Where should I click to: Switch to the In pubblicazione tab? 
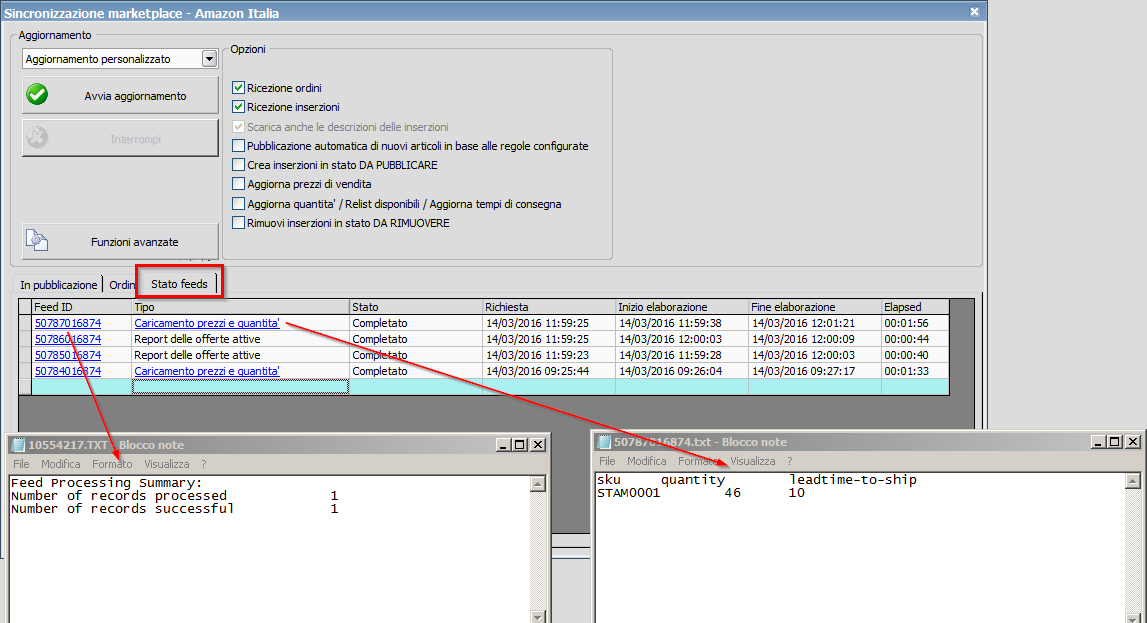[59, 284]
